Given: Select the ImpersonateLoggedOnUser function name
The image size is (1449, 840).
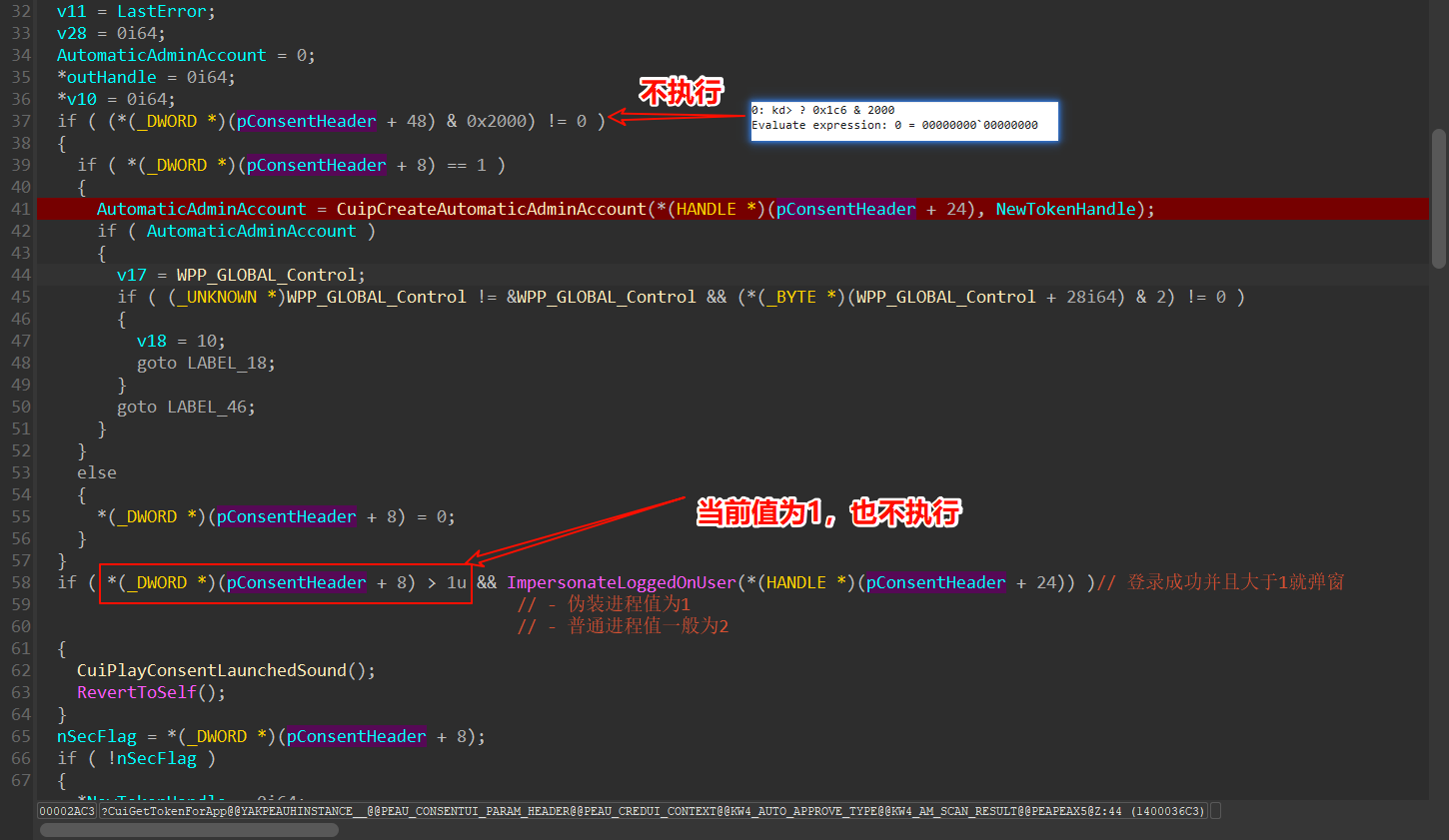Looking at the screenshot, I should pyautogui.click(x=621, y=582).
